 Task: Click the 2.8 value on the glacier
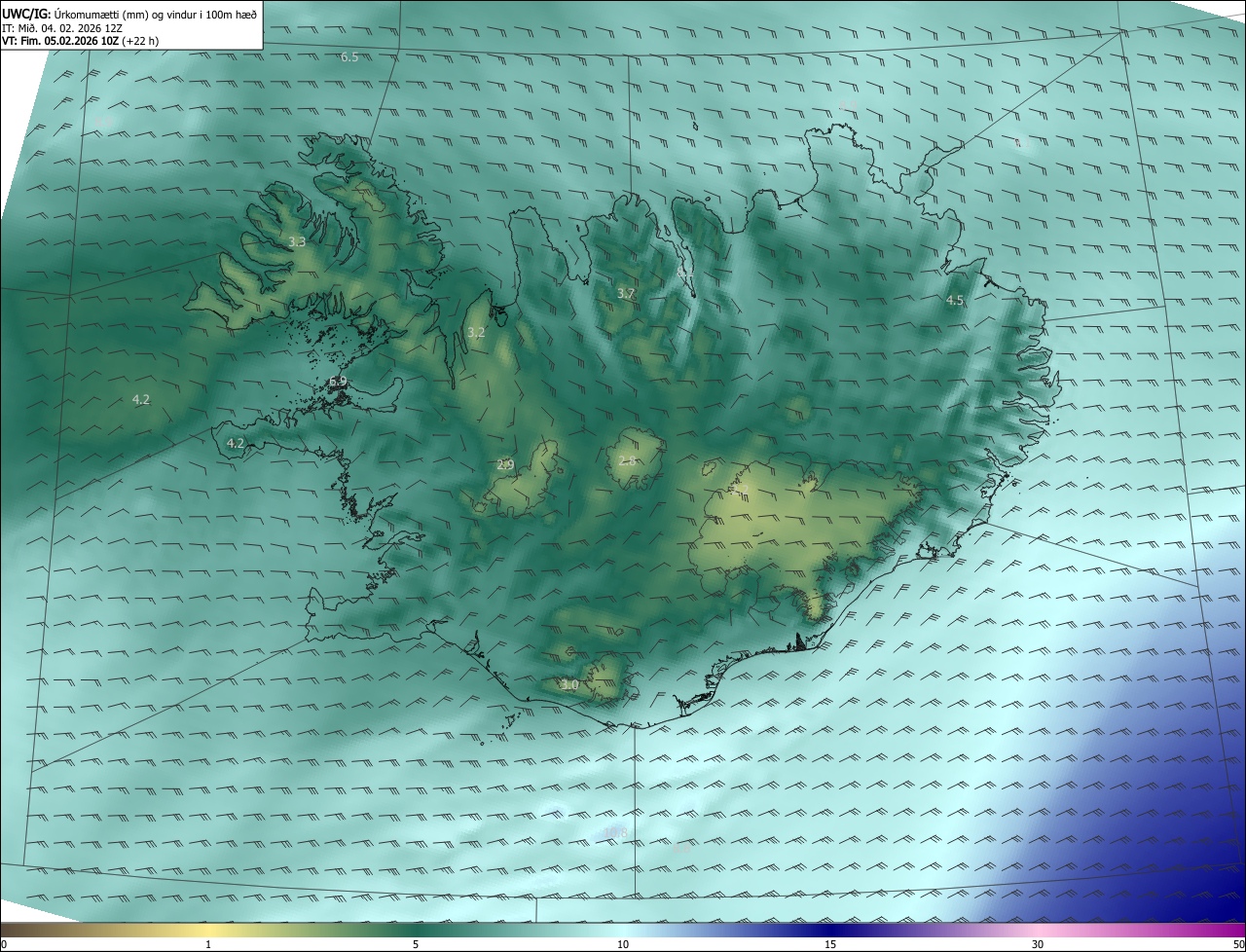[627, 460]
